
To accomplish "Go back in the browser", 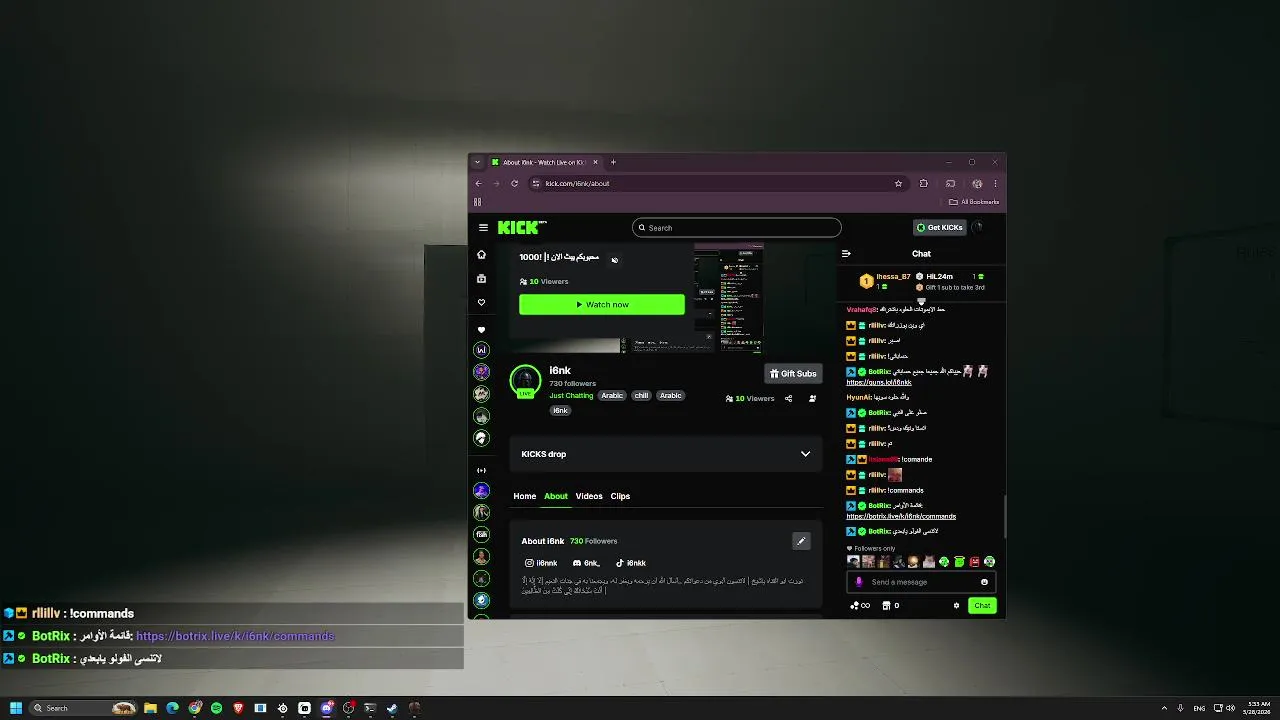I will [478, 183].
